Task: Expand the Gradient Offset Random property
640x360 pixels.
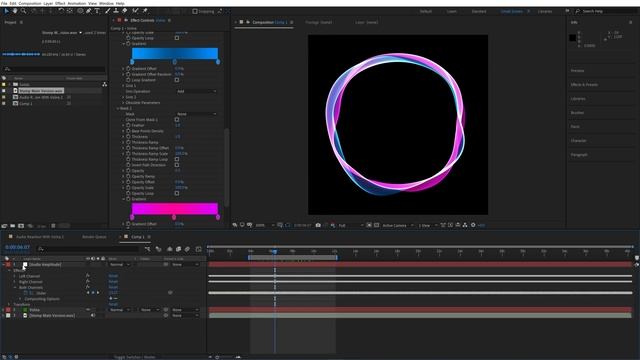Action: [123, 74]
